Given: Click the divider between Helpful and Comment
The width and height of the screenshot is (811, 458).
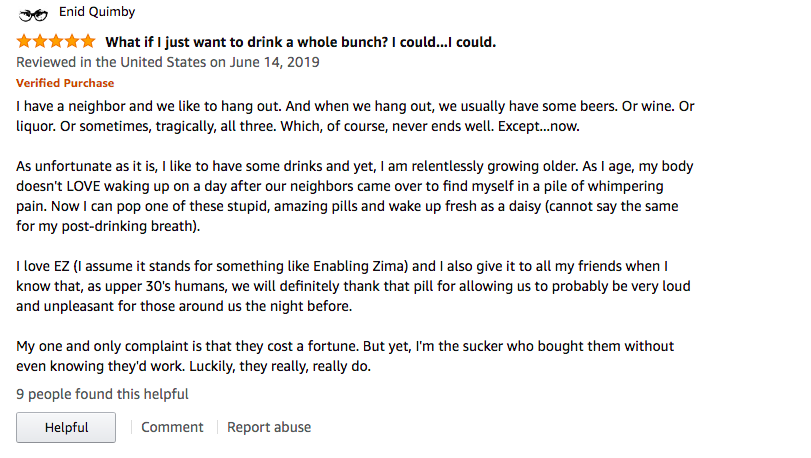Looking at the screenshot, I should pos(130,427).
